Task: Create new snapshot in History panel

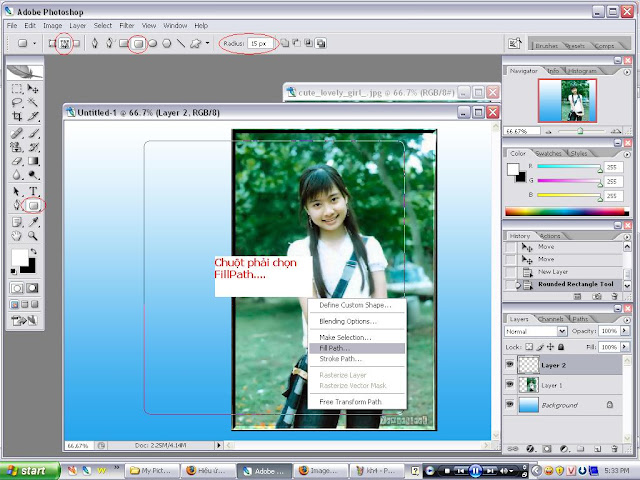Action: (597, 297)
